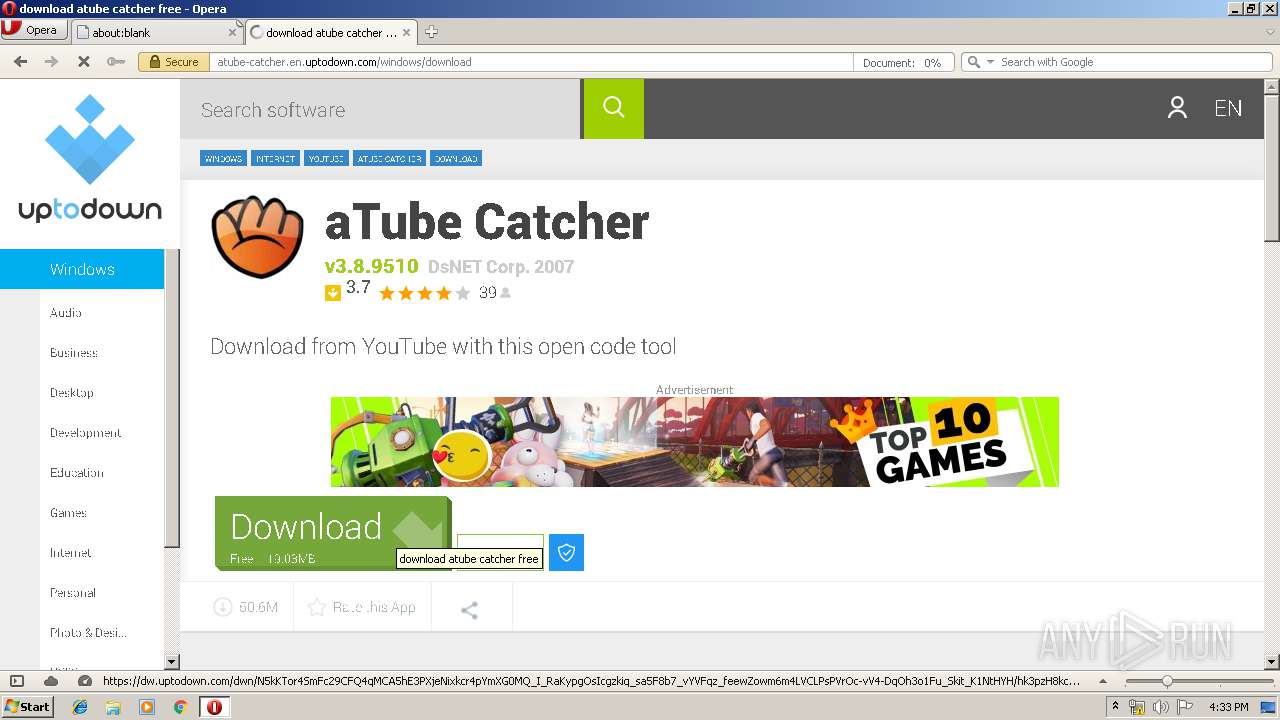This screenshot has height=720, width=1280.
Task: Click the search magnifier icon in Opera toolbar
Action: [973, 61]
